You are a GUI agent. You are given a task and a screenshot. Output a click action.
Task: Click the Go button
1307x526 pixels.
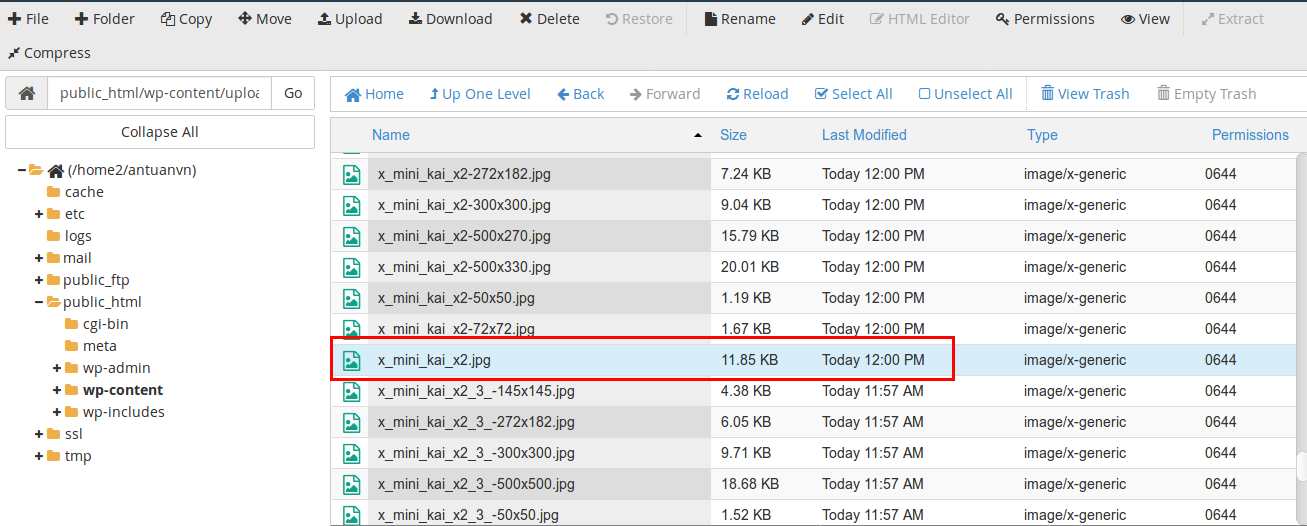tap(293, 93)
